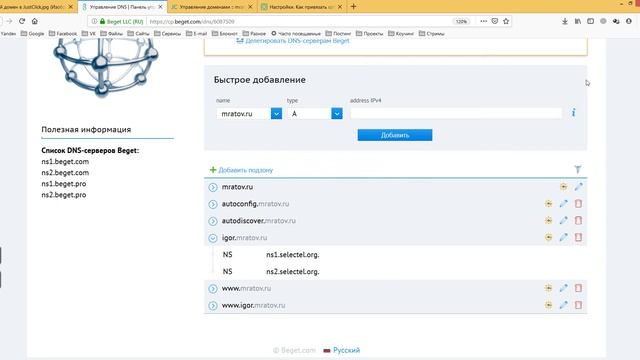Bookmark this page with the star icon
The height and width of the screenshot is (360, 640).
point(506,21)
